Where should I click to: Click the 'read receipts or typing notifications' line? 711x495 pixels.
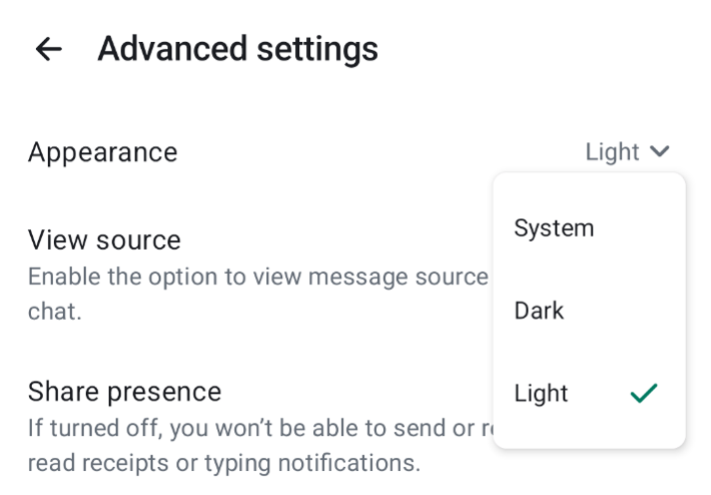click(220, 464)
